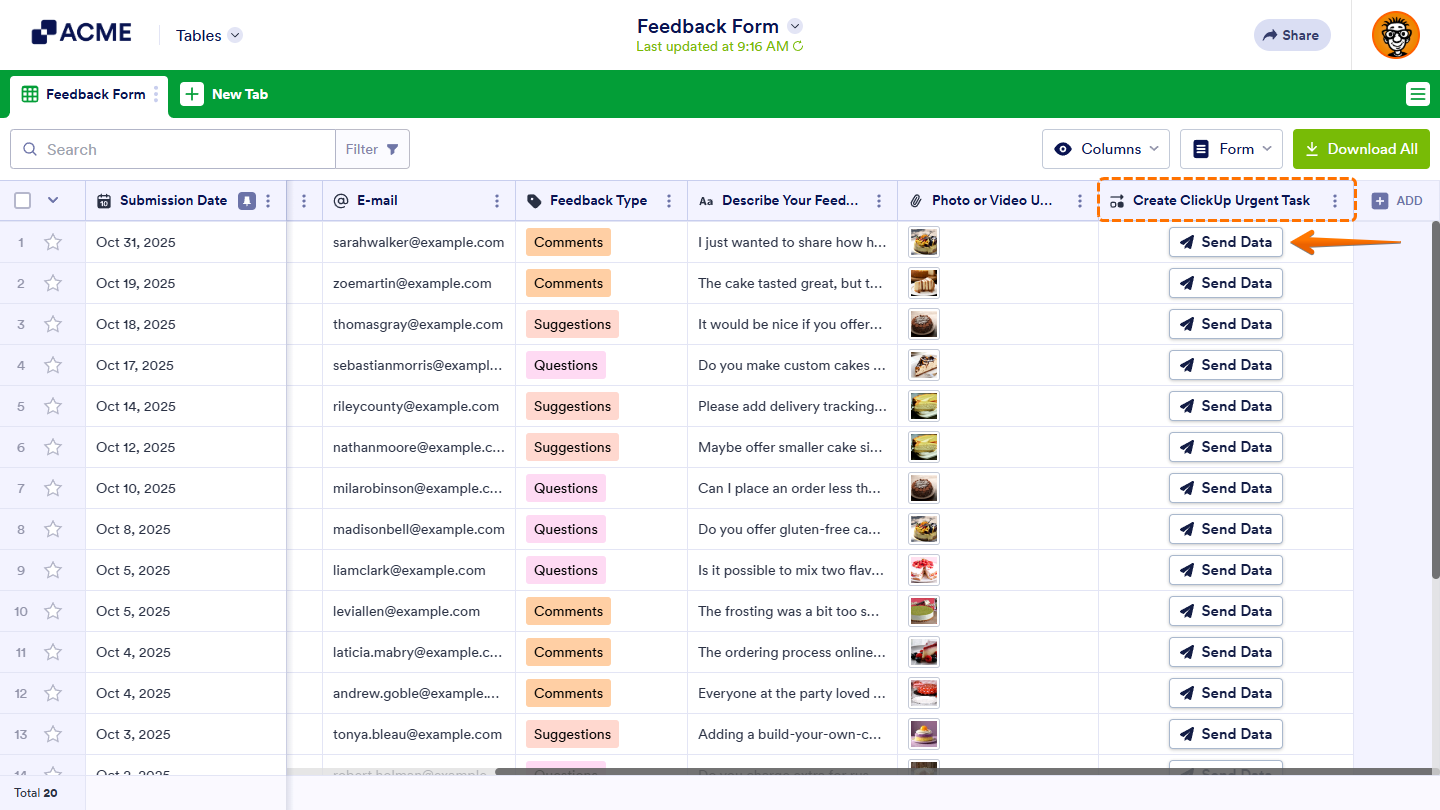Viewport: 1440px width, 810px height.
Task: Click Send Data on the first row
Action: (1226, 241)
